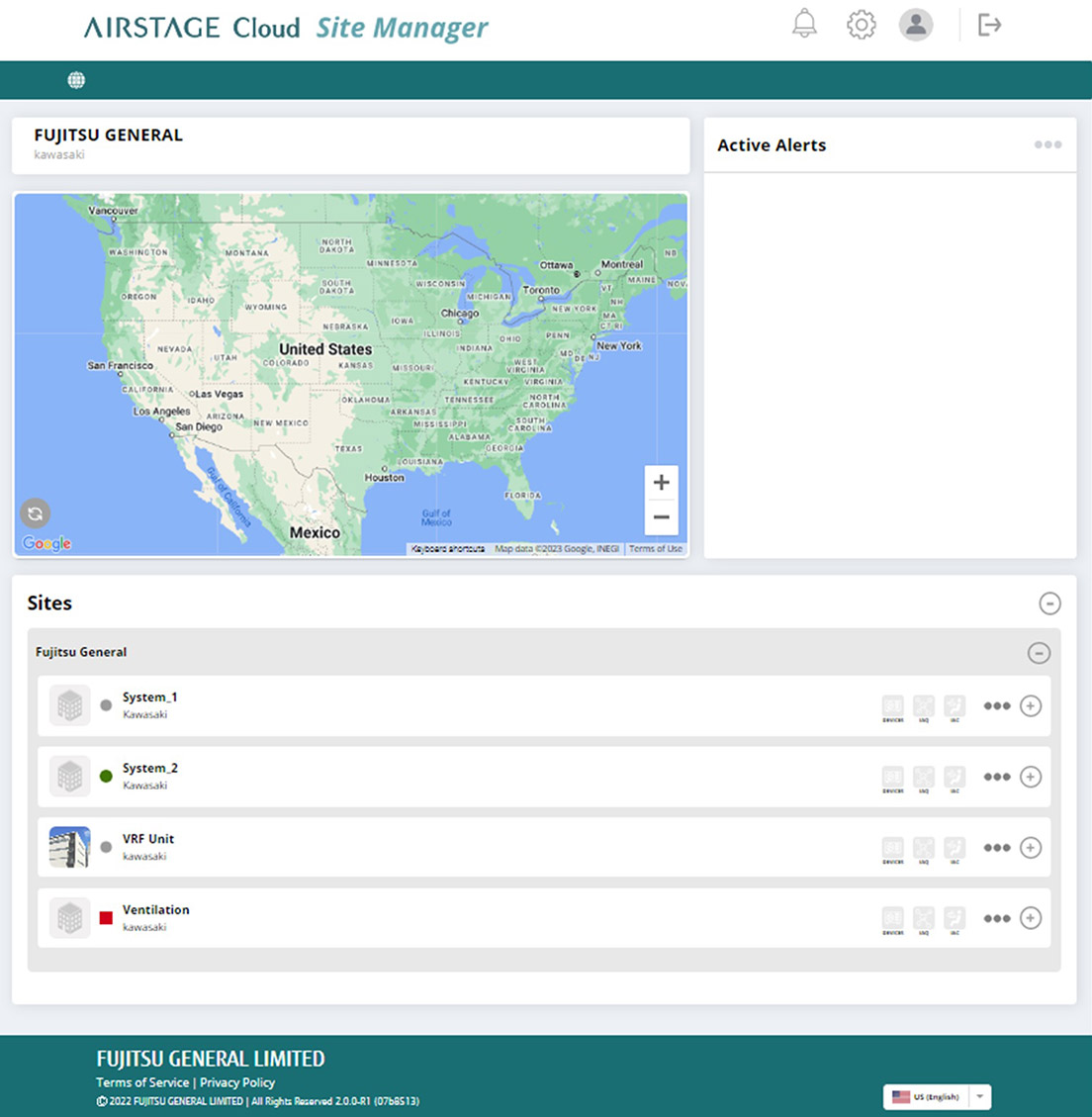This screenshot has width=1092, height=1117.
Task: Collapse the Fujitsu General group
Action: pos(1038,653)
